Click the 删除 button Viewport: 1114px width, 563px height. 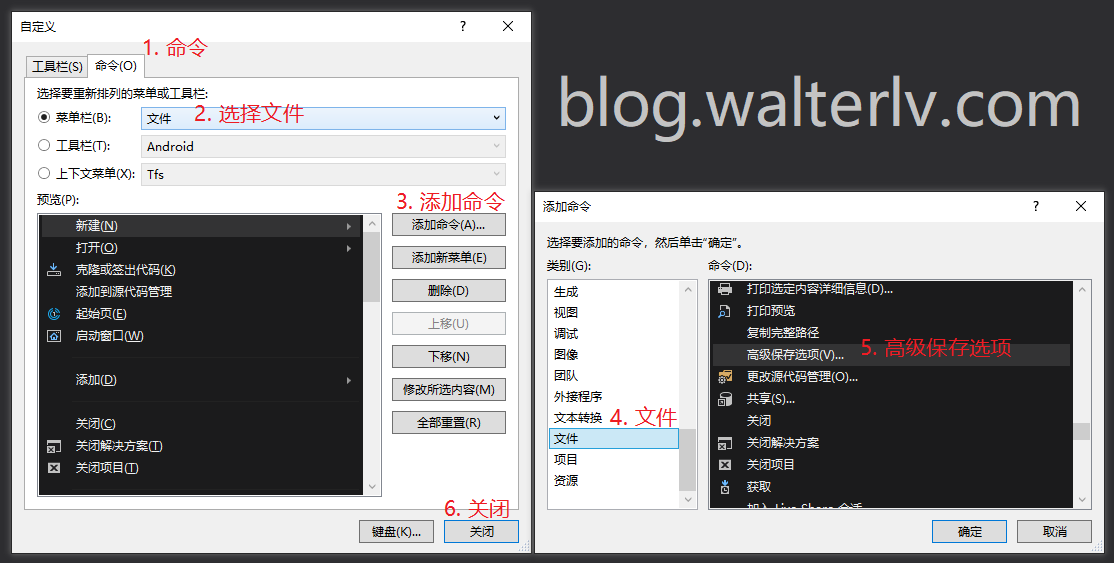click(x=449, y=291)
